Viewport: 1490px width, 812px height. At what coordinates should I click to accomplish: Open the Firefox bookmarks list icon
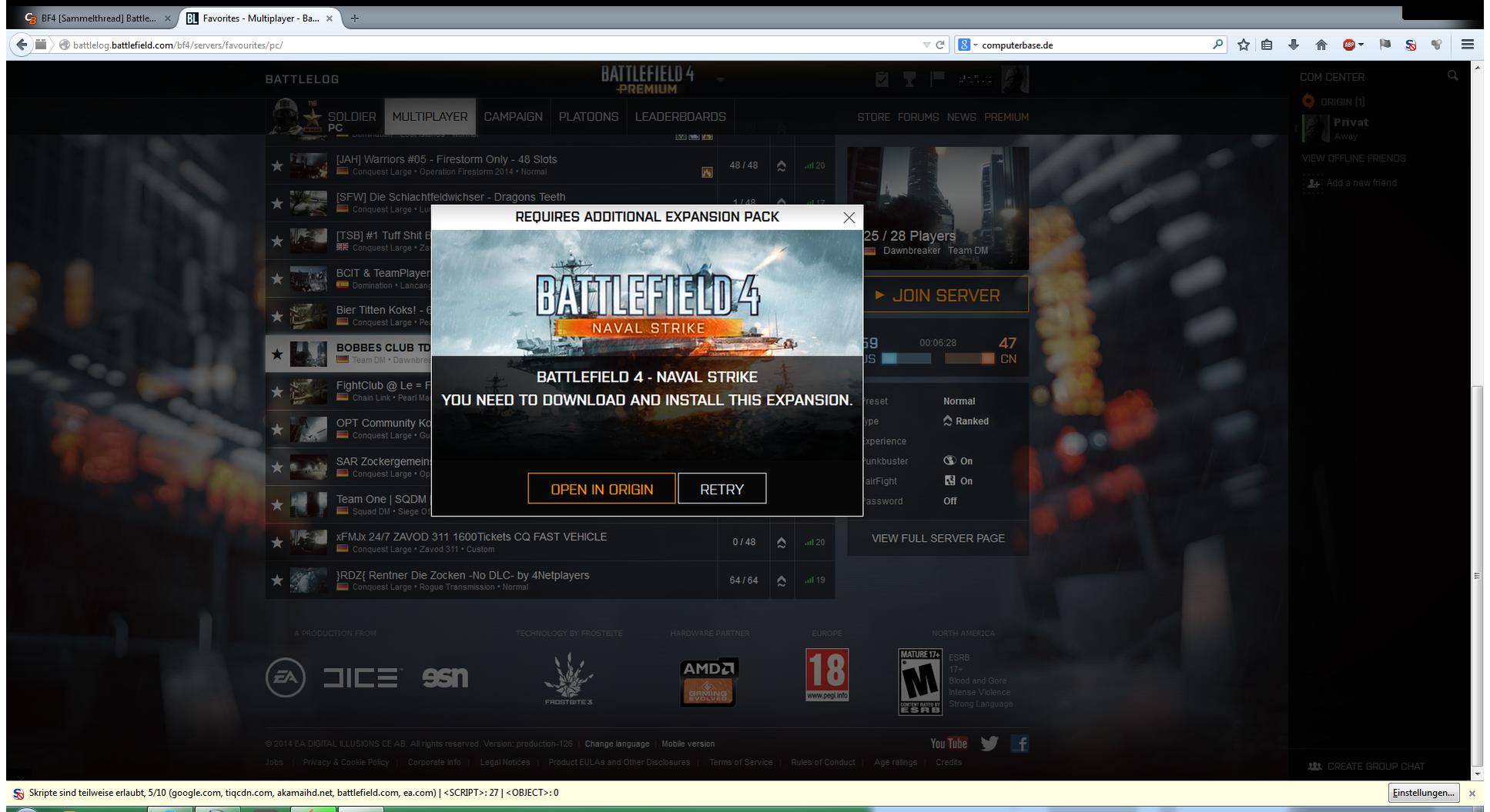click(1267, 45)
